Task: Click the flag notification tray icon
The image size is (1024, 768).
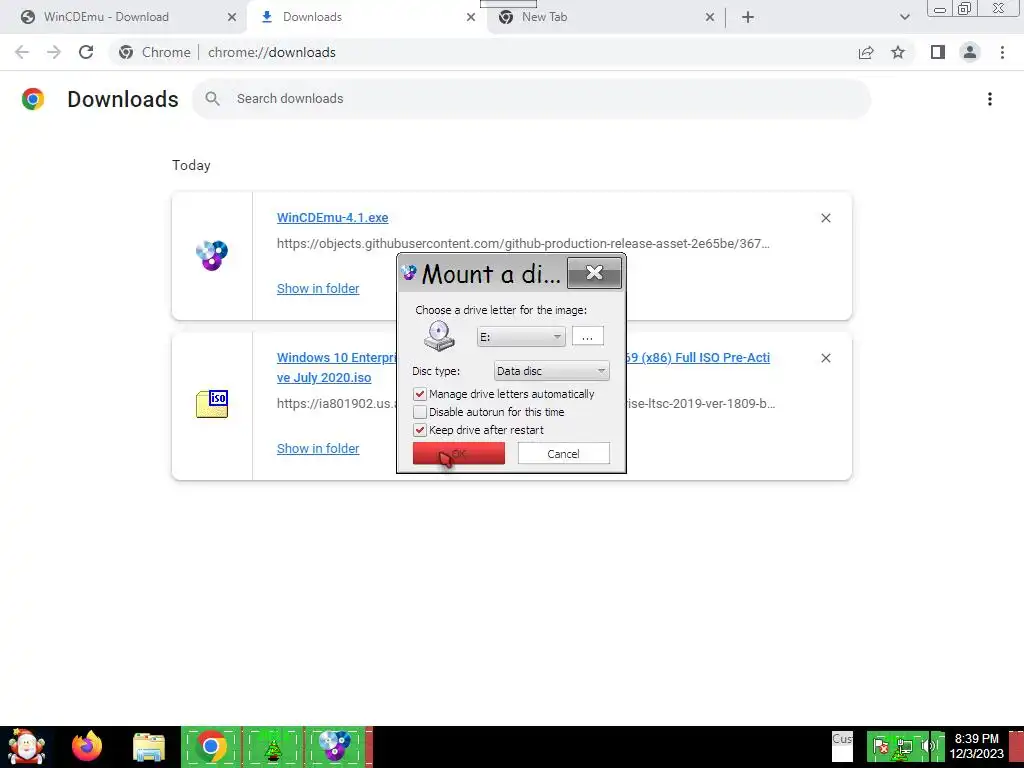Action: point(881,746)
